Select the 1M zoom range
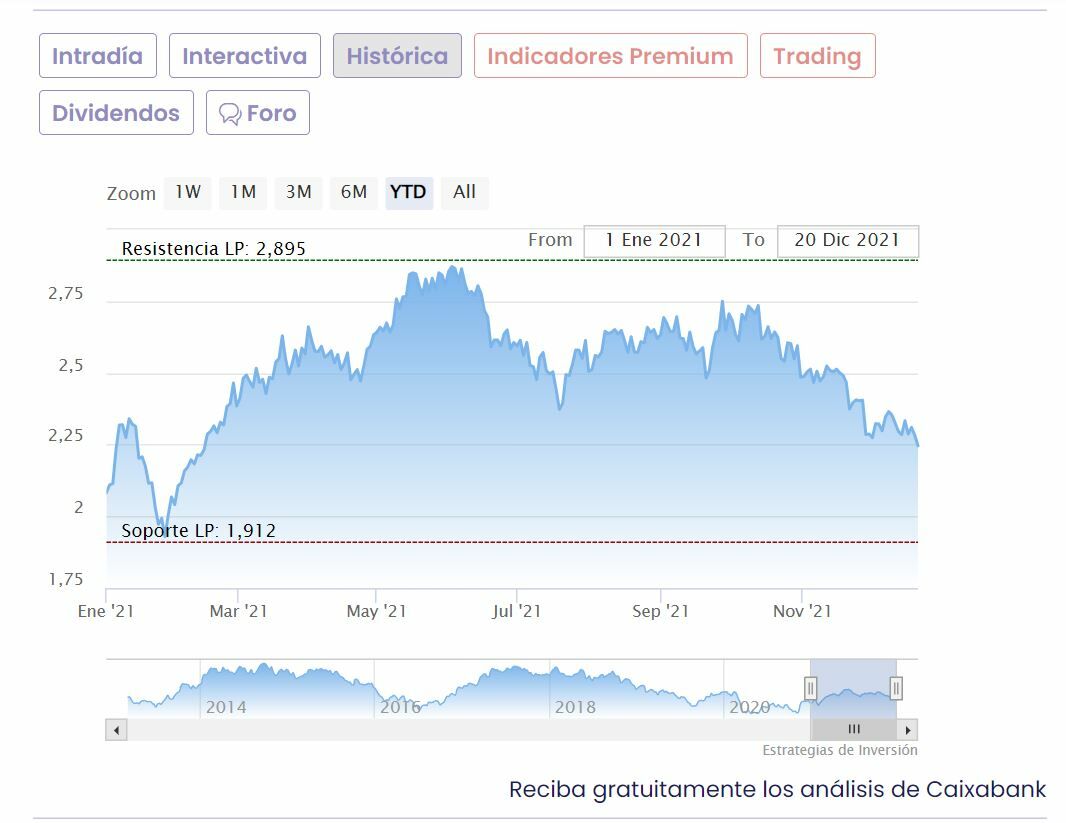Image resolution: width=1066 pixels, height=823 pixels. (243, 192)
